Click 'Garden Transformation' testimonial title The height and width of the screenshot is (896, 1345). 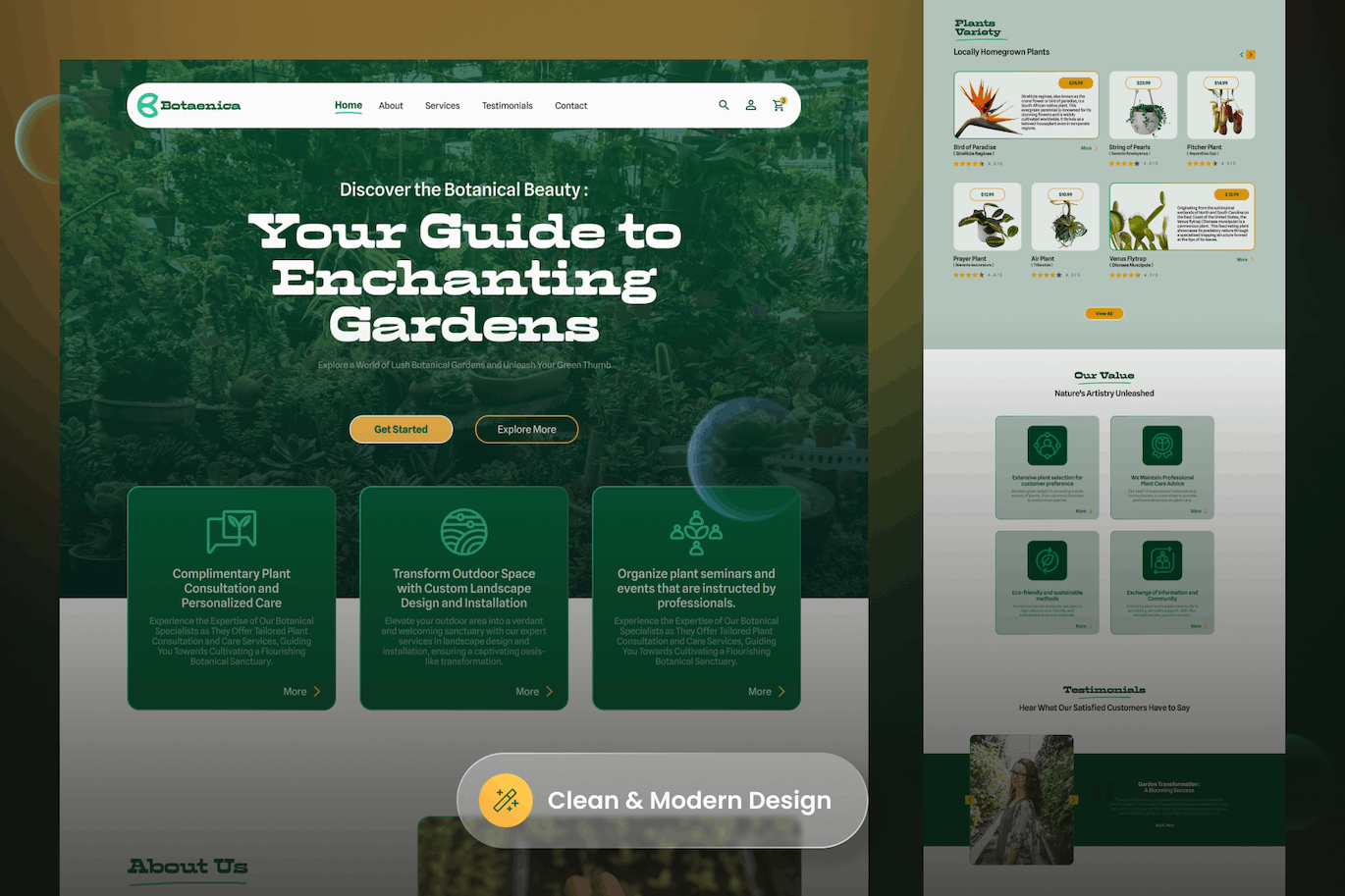coord(1168,784)
